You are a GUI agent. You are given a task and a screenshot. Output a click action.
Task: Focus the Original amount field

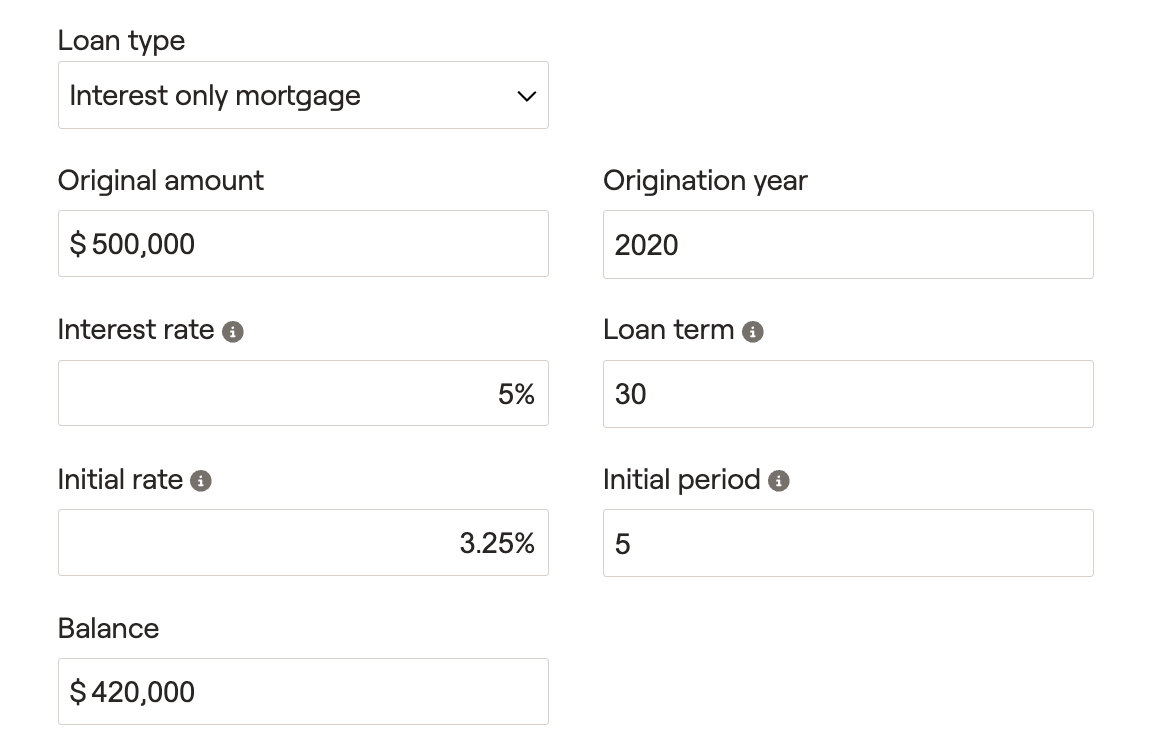point(303,244)
